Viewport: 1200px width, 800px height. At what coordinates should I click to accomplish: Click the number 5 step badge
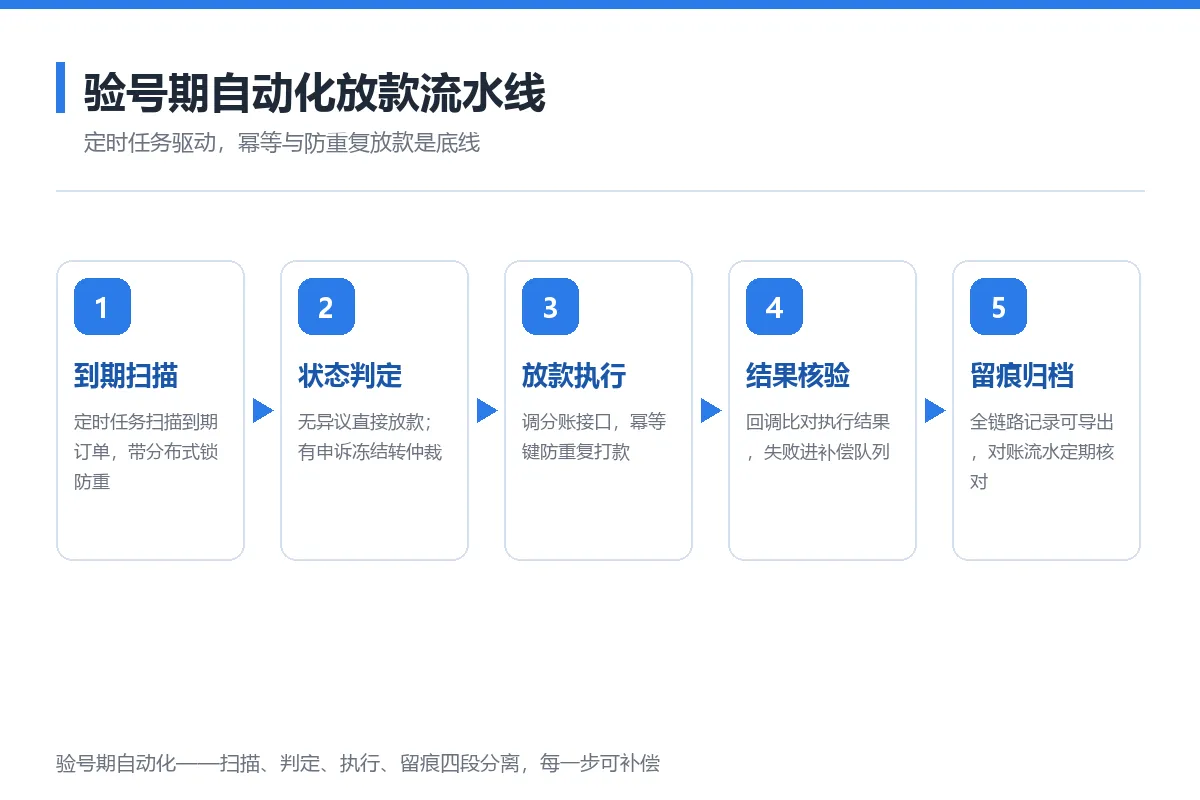[998, 307]
